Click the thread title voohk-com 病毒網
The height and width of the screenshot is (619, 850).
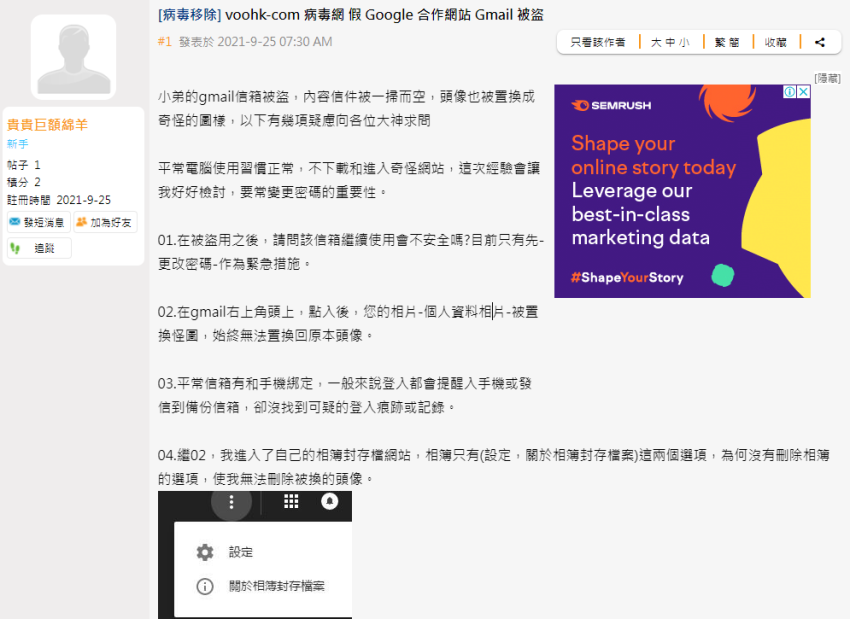[384, 15]
